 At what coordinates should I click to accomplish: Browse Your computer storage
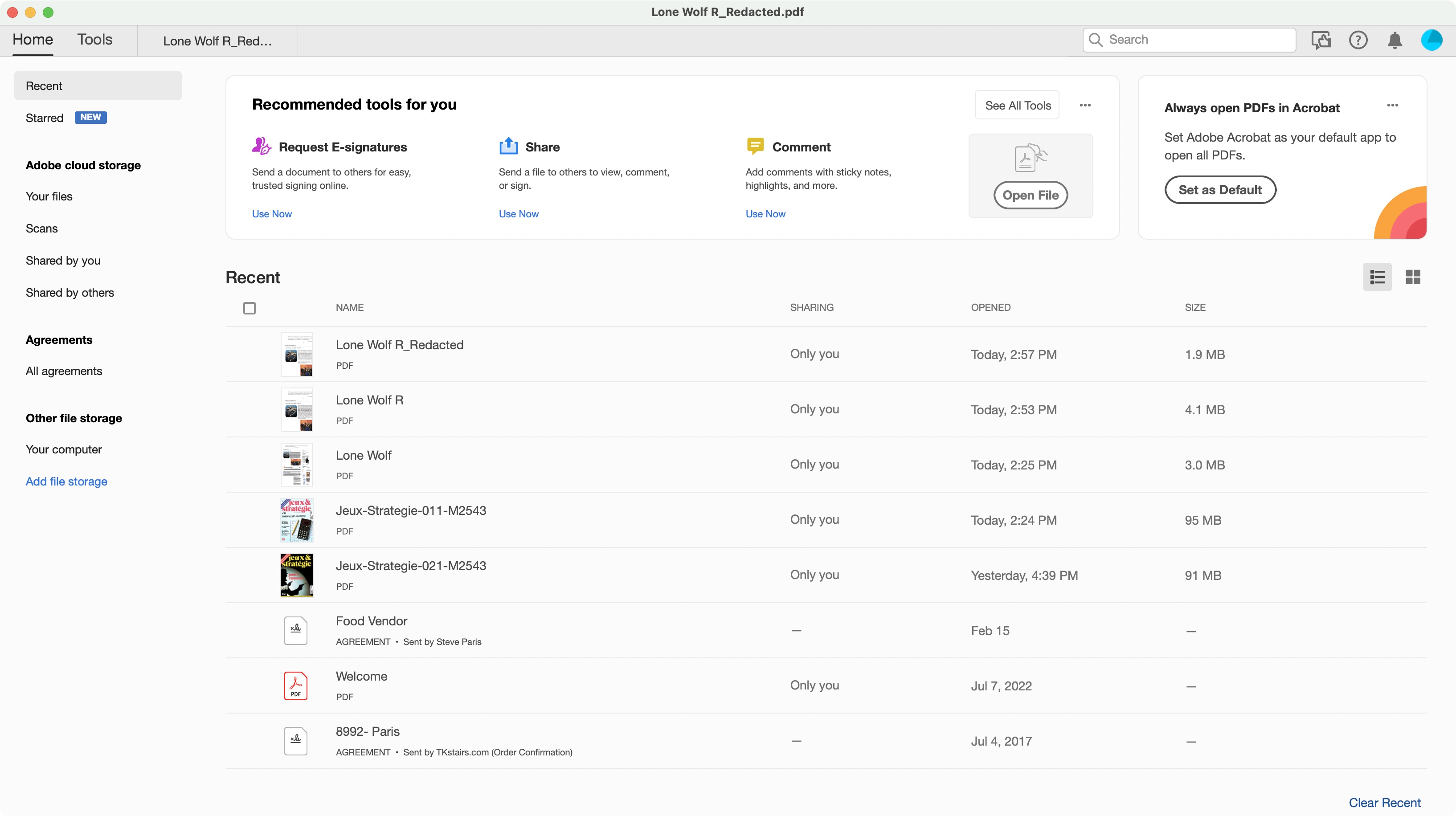coord(64,449)
